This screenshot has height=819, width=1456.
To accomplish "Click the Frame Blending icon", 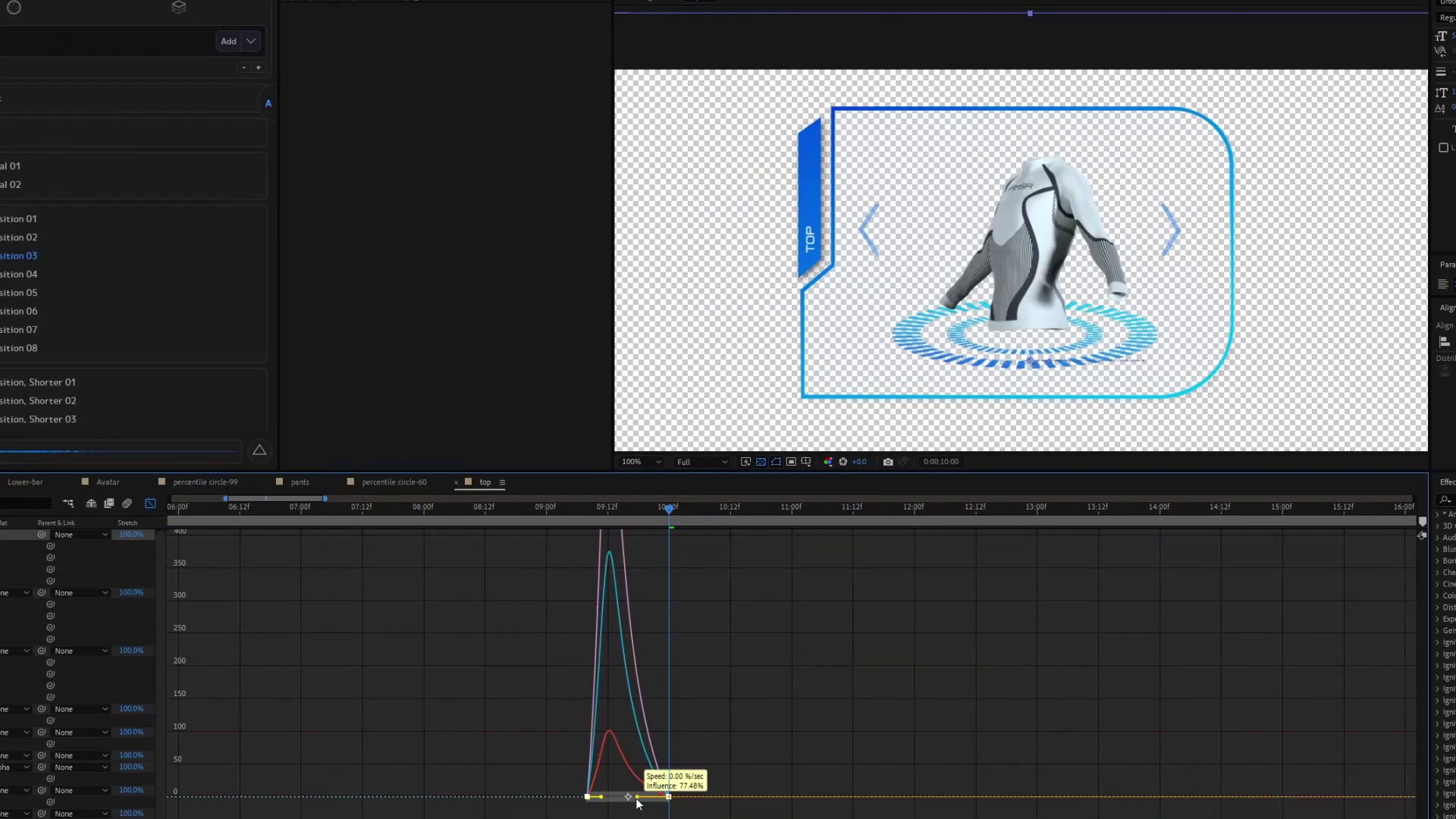I will point(108,504).
